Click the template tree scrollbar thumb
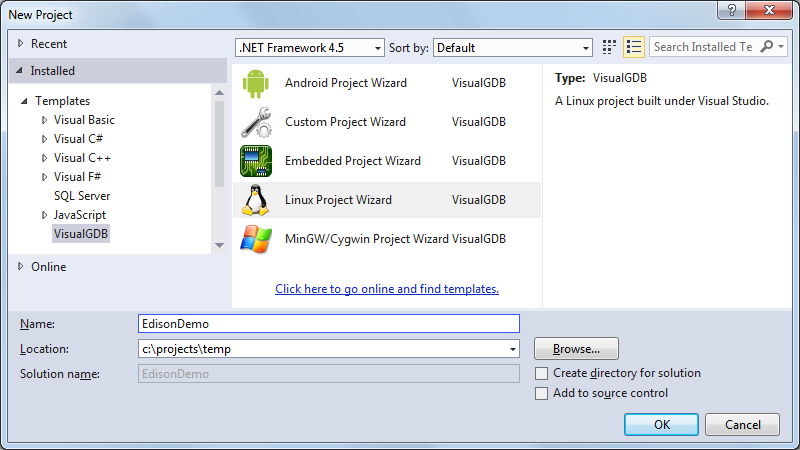Screen dimensions: 800x450 click(219, 144)
